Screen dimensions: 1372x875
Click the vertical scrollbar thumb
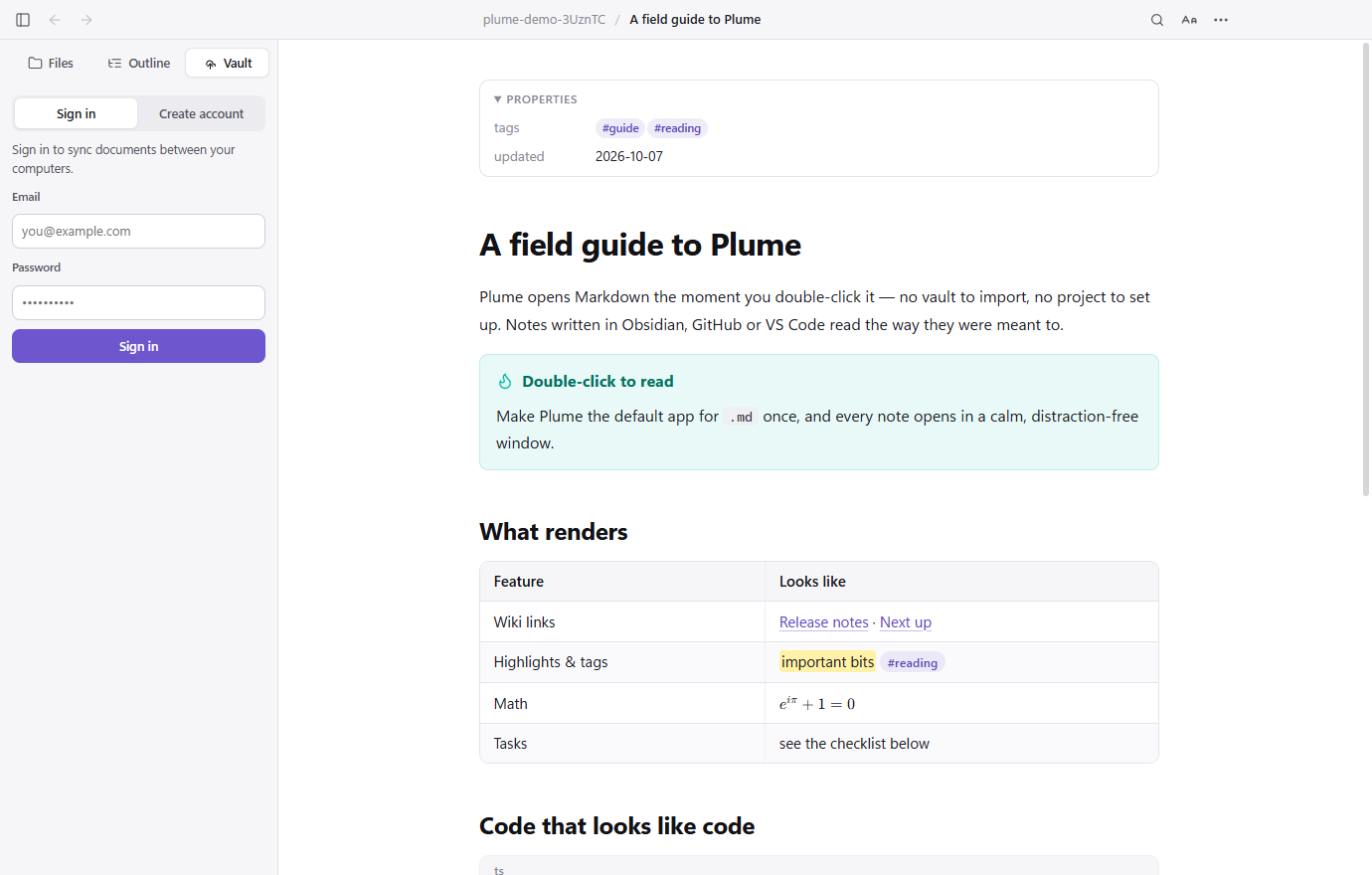click(1366, 268)
